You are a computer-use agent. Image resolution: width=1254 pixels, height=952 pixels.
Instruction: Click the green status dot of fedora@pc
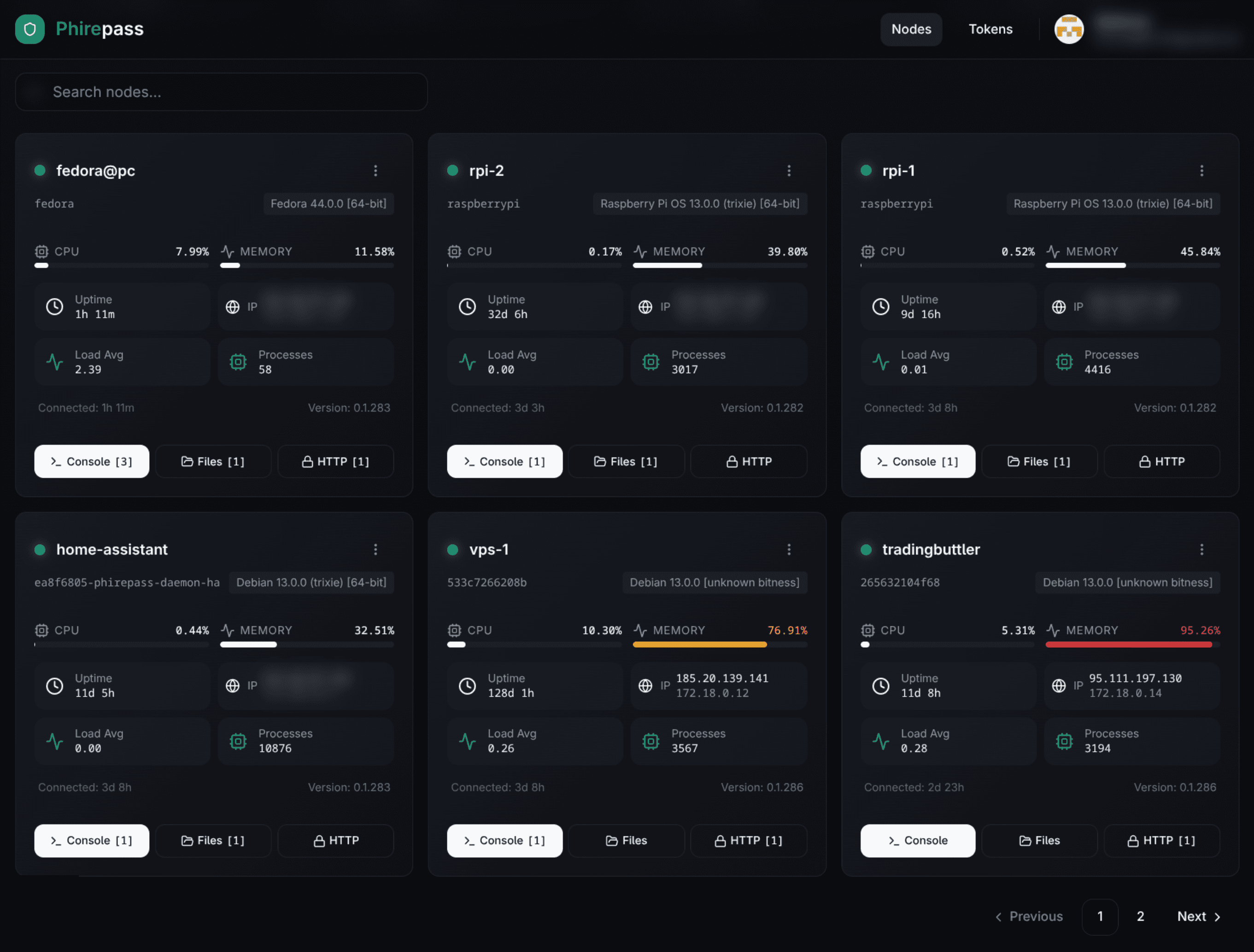click(x=40, y=170)
